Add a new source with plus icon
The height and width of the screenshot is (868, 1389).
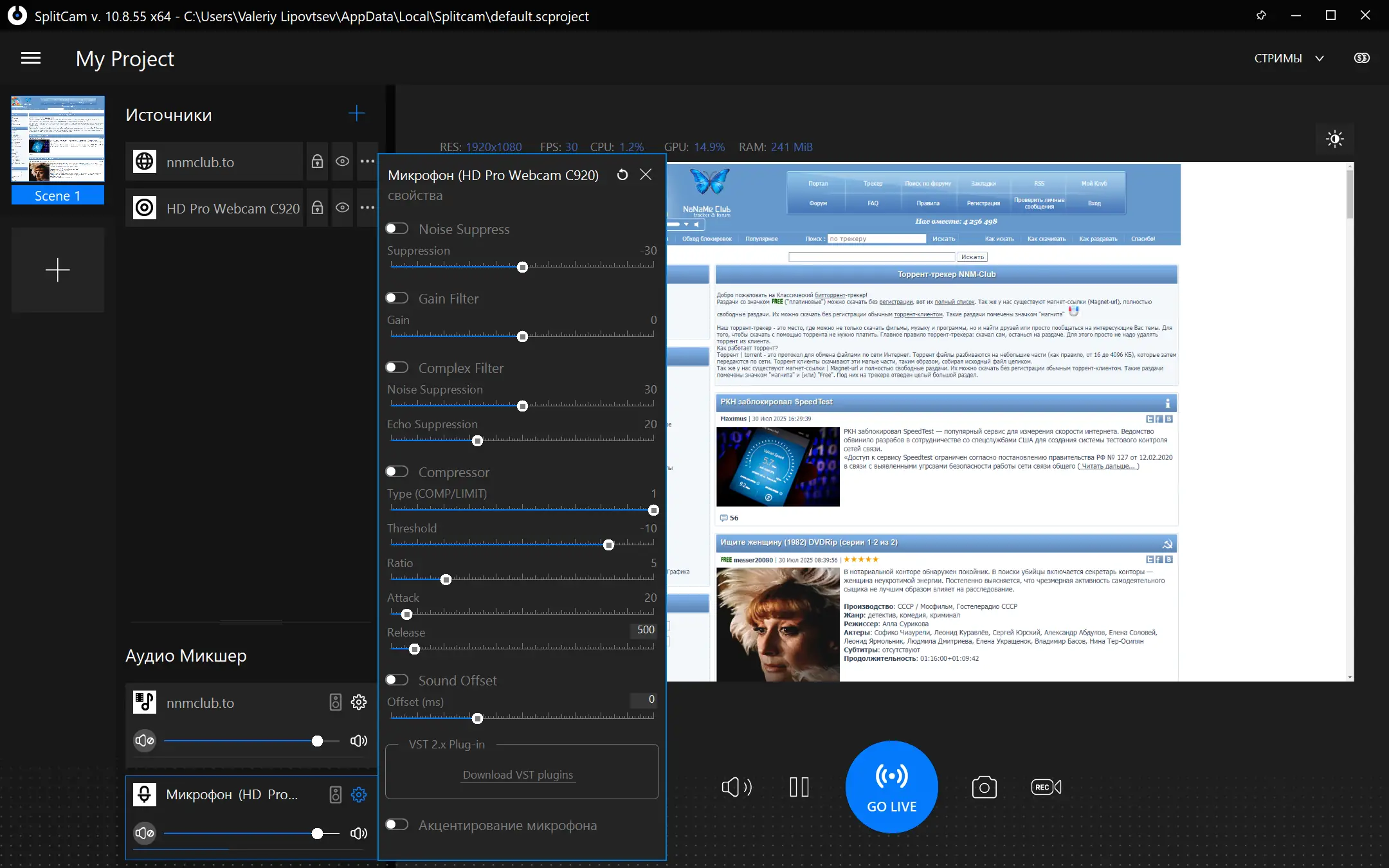pyautogui.click(x=356, y=114)
